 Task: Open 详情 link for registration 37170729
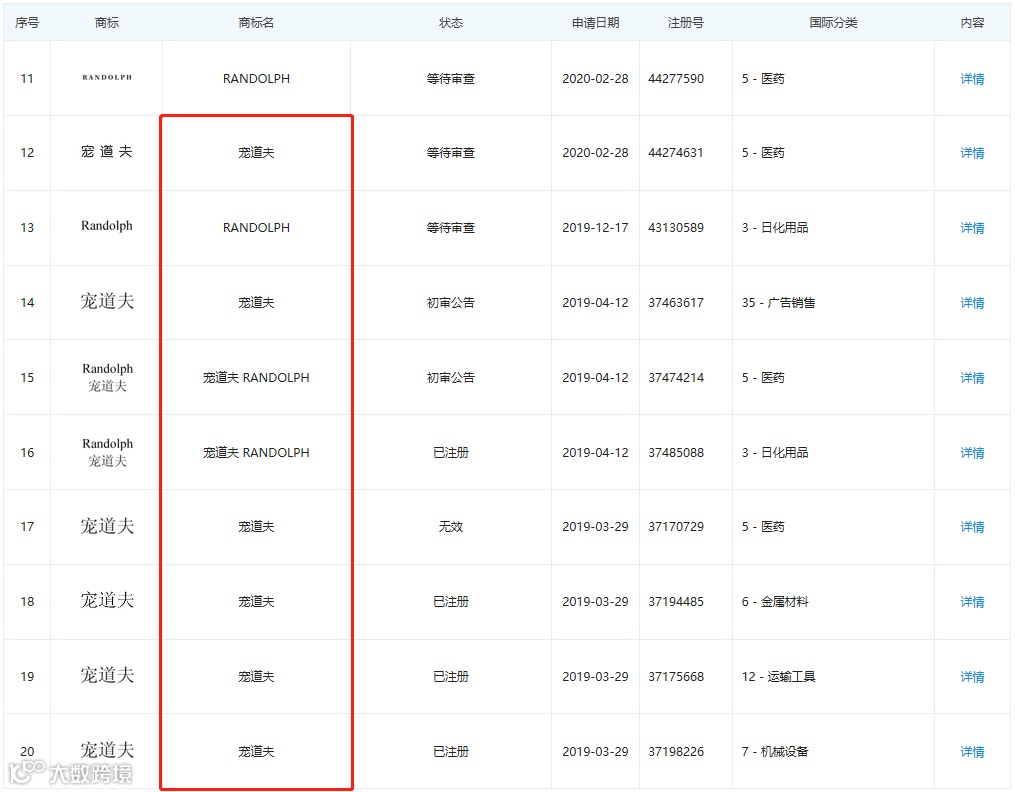pyautogui.click(x=972, y=527)
